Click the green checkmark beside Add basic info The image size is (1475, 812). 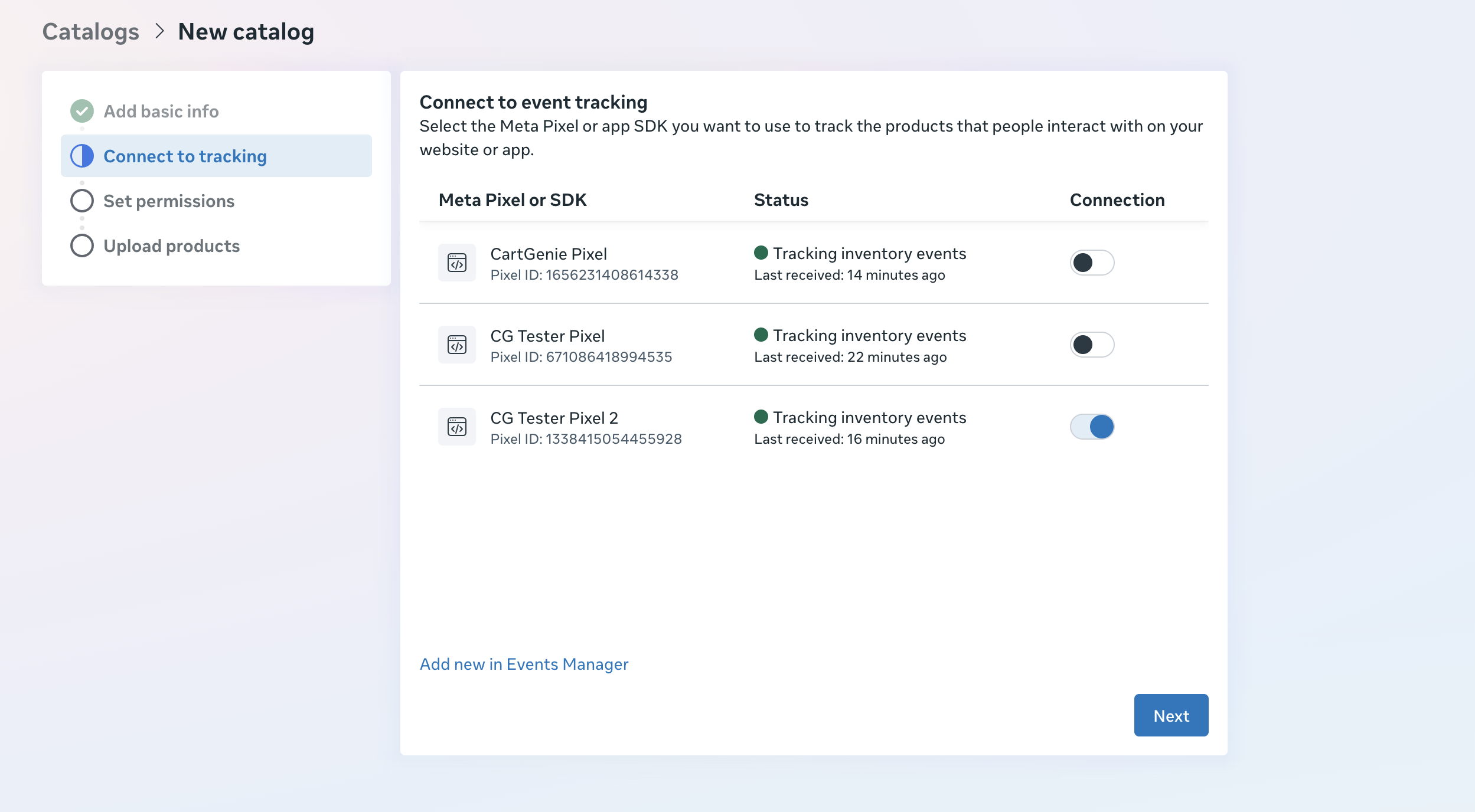(x=82, y=111)
